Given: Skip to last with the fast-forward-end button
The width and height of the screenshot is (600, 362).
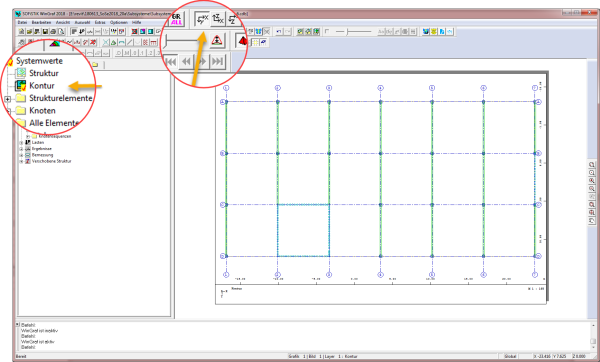Looking at the screenshot, I should click(x=218, y=61).
